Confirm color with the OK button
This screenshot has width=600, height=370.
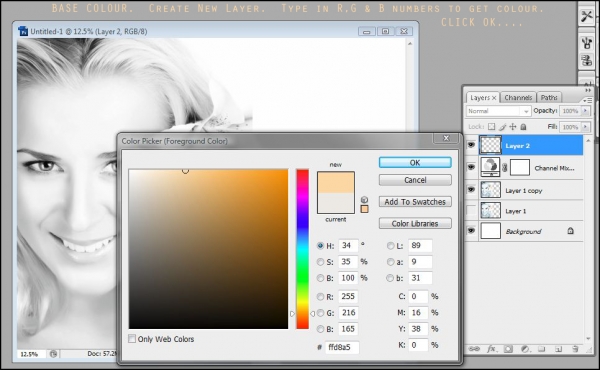pyautogui.click(x=415, y=163)
